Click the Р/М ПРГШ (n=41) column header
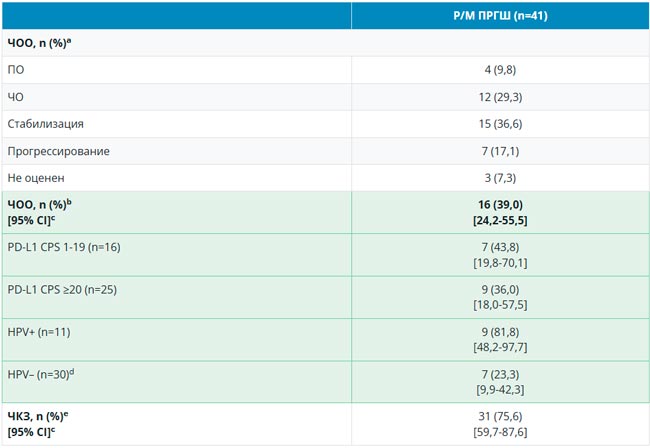 (500, 16)
